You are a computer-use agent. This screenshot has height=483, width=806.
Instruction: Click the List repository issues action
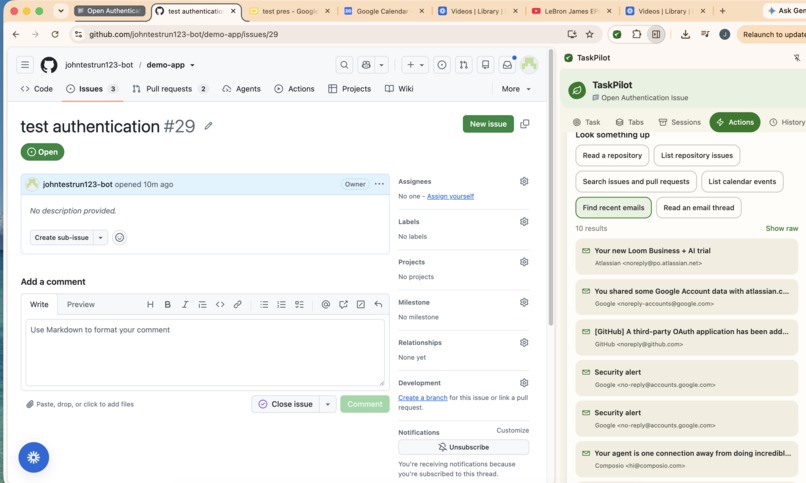pyautogui.click(x=697, y=155)
